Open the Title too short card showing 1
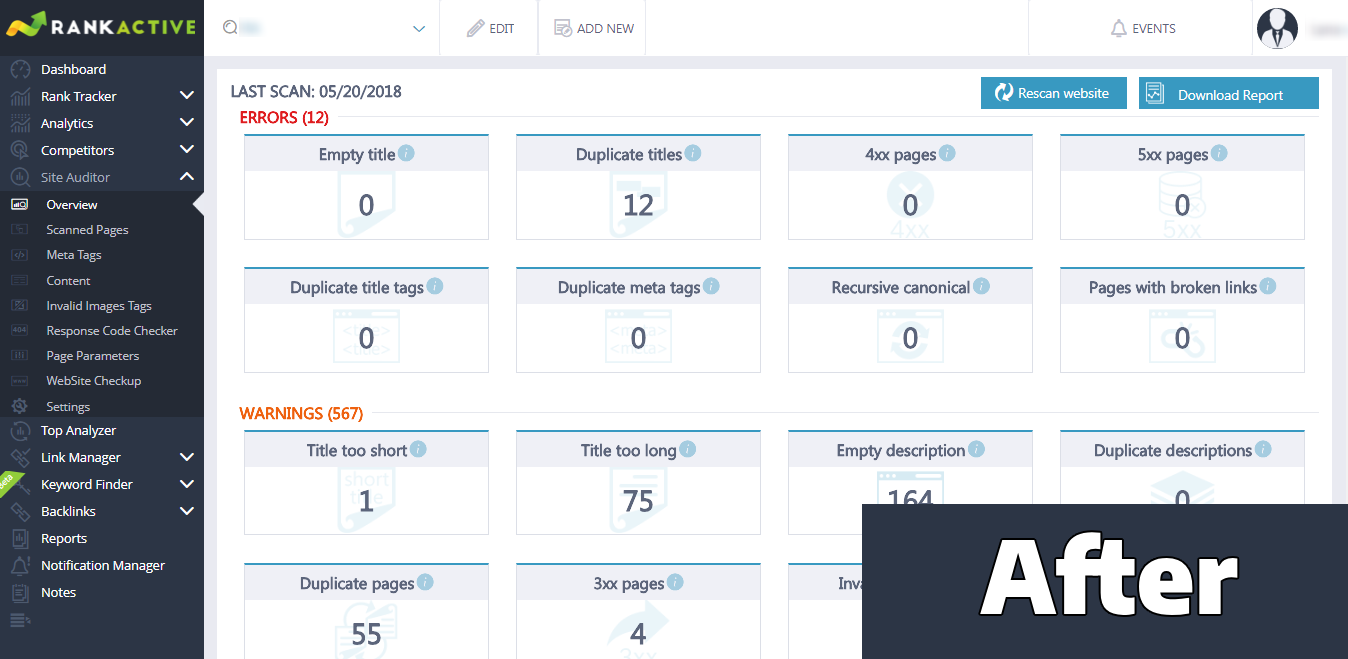 coord(366,483)
